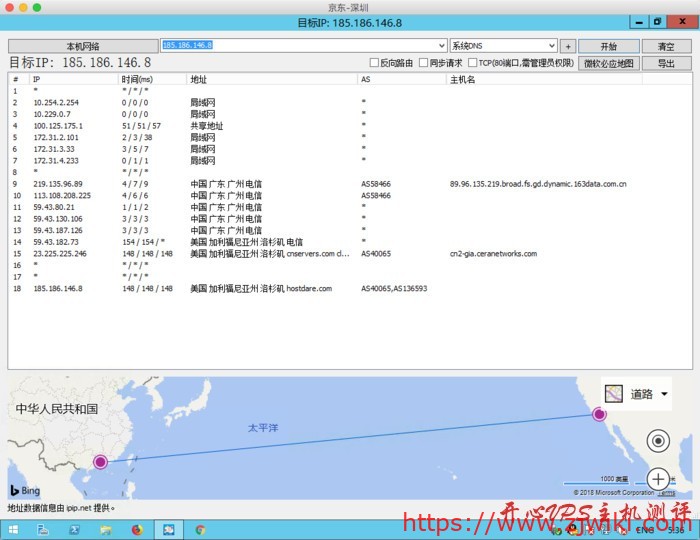The image size is (700, 540).
Task: Toggle the TCP (80端口) checkbox
Action: click(472, 62)
